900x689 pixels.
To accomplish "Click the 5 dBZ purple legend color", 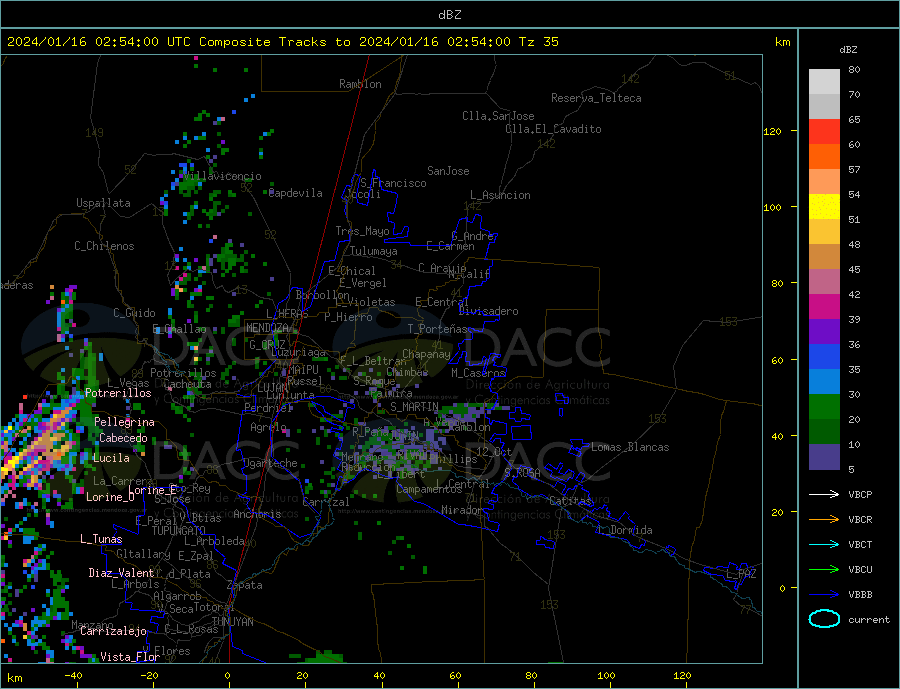I will pos(824,457).
